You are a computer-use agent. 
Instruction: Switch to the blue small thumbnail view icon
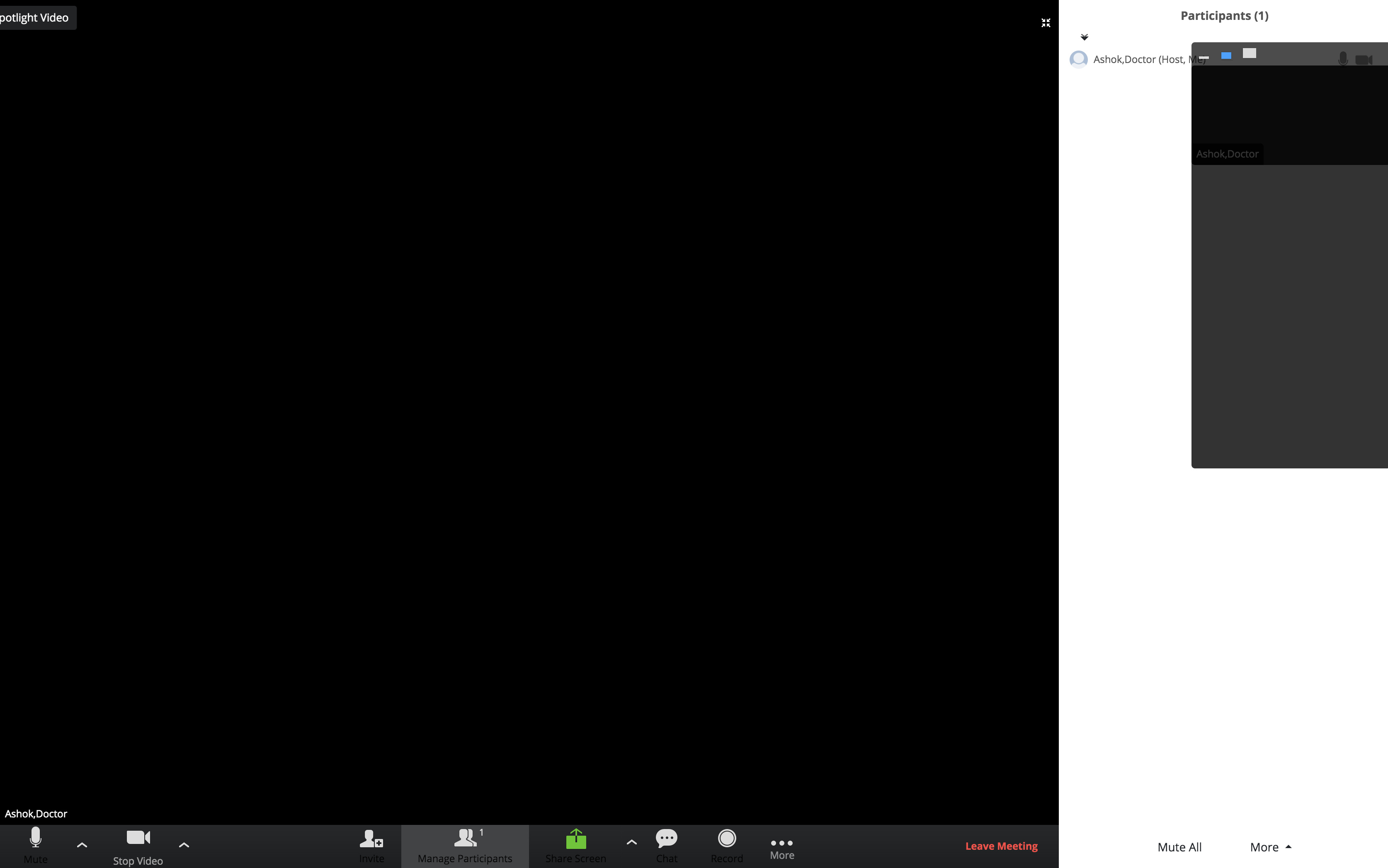pos(1226,56)
